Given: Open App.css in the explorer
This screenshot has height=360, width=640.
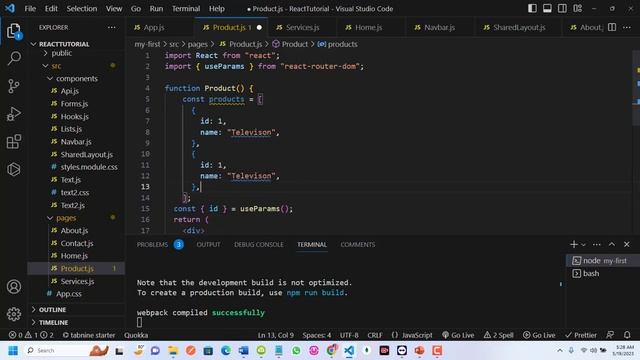Looking at the screenshot, I should click(x=69, y=293).
